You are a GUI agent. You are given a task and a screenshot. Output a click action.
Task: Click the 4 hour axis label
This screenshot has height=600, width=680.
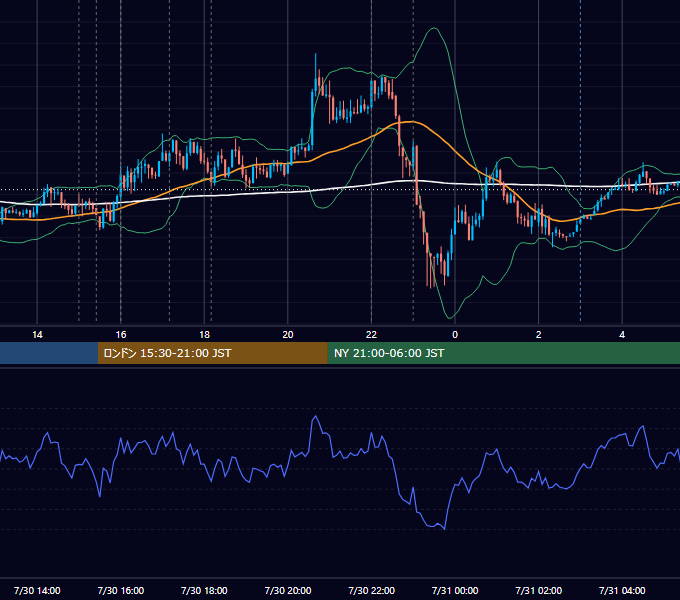[x=622, y=335]
